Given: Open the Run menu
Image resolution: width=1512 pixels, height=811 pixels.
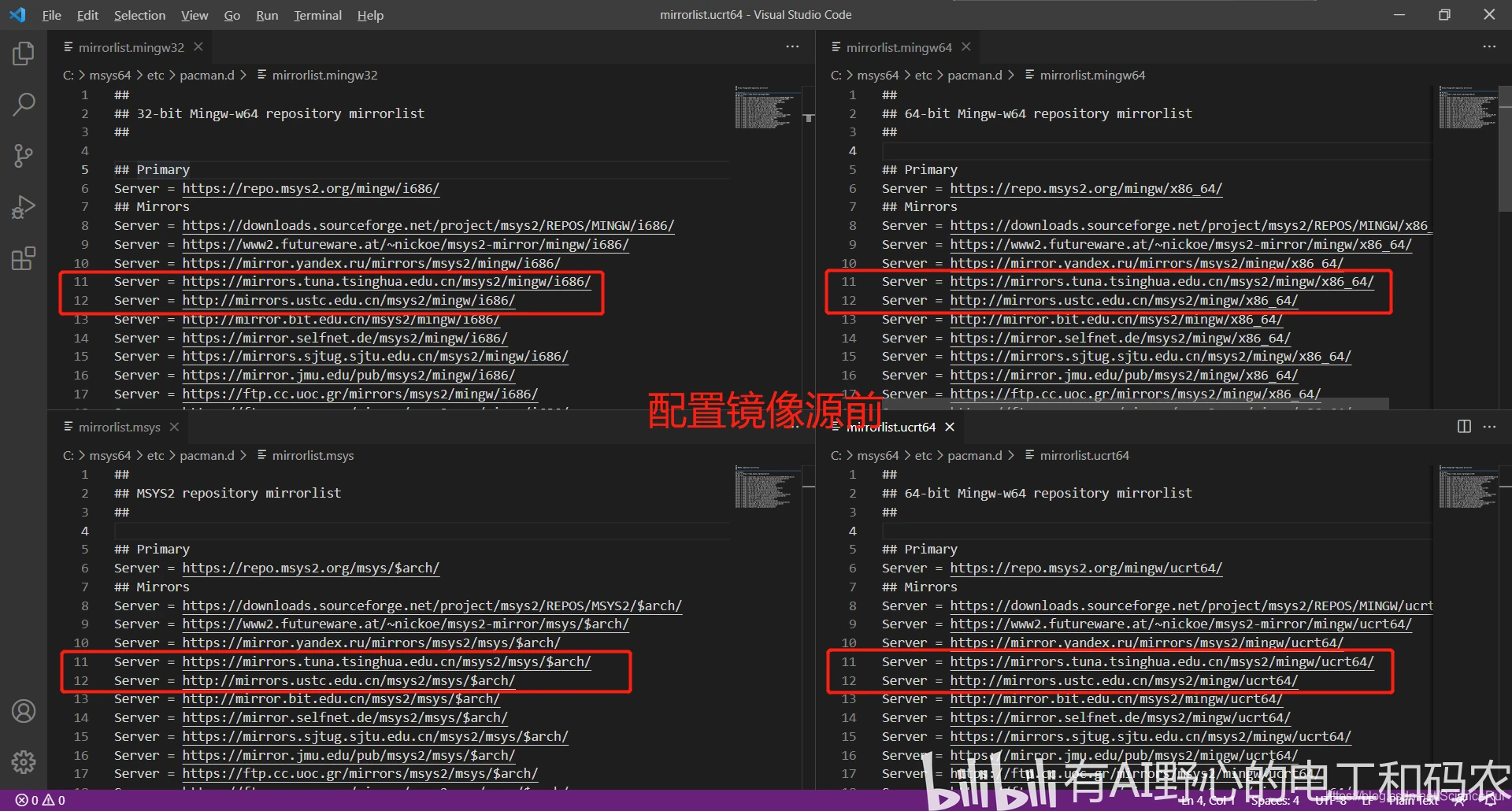Looking at the screenshot, I should [x=267, y=15].
